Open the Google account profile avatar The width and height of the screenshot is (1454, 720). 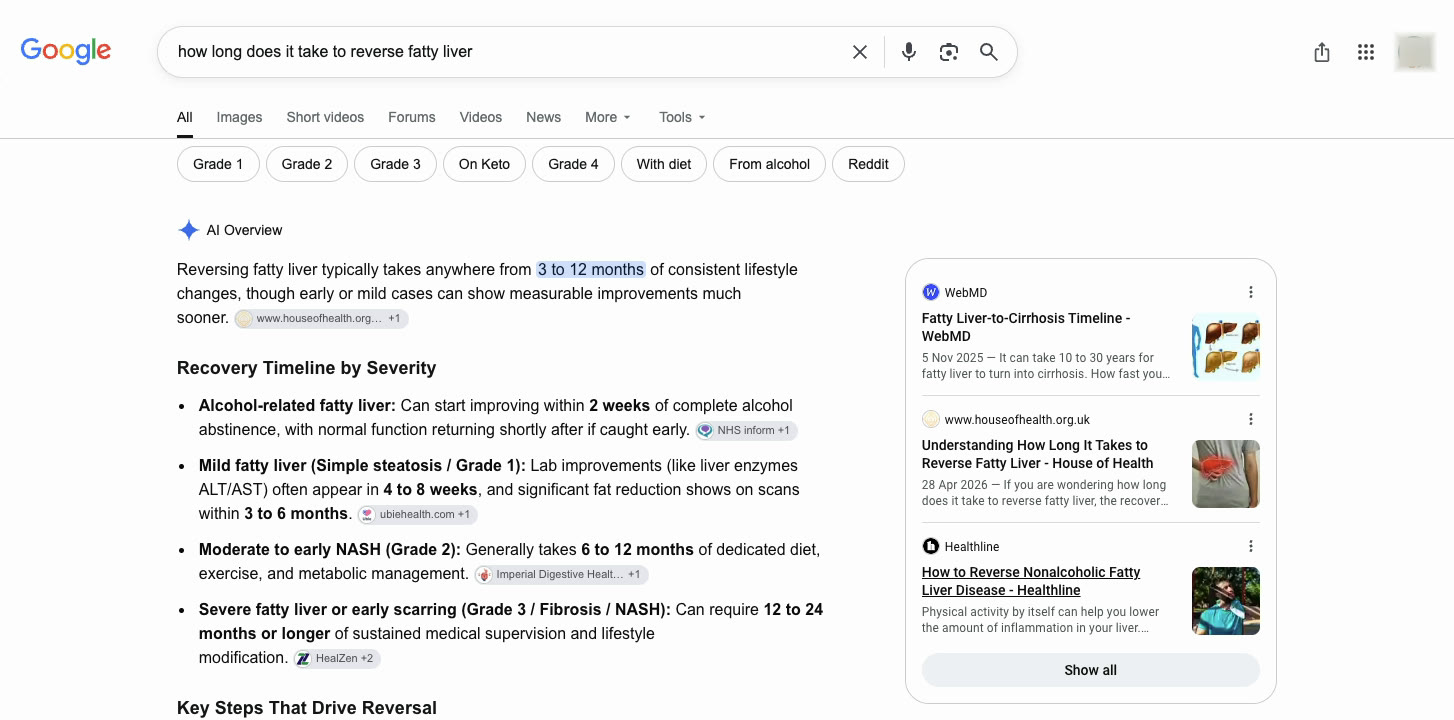[x=1415, y=52]
